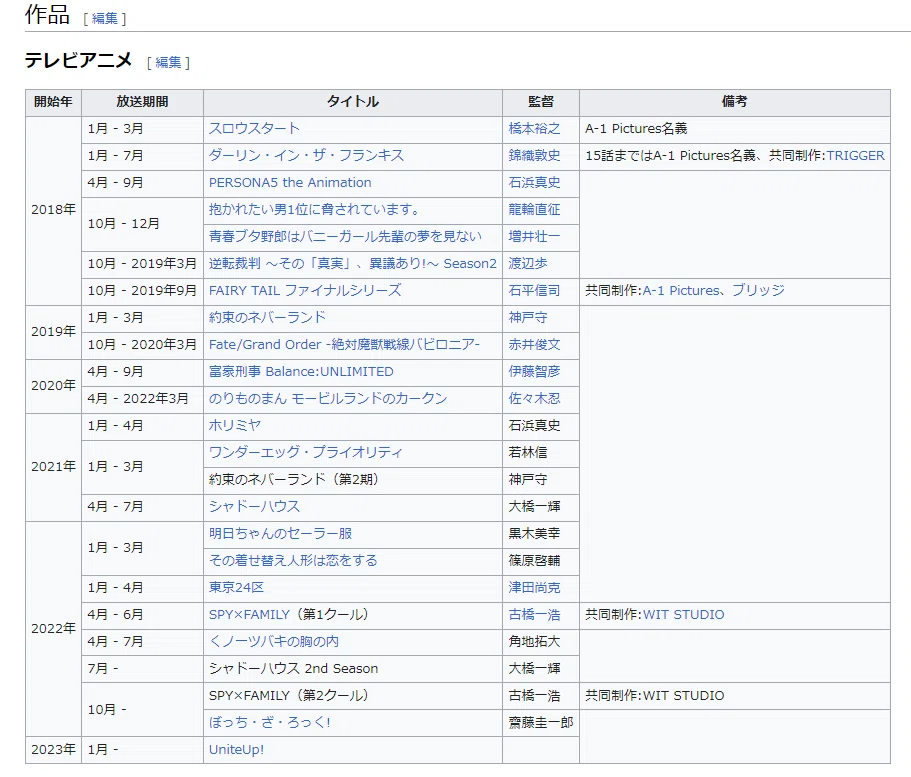Image resolution: width=911 pixels, height=777 pixels.
Task: Click the タイトル column header
Action: click(x=353, y=102)
